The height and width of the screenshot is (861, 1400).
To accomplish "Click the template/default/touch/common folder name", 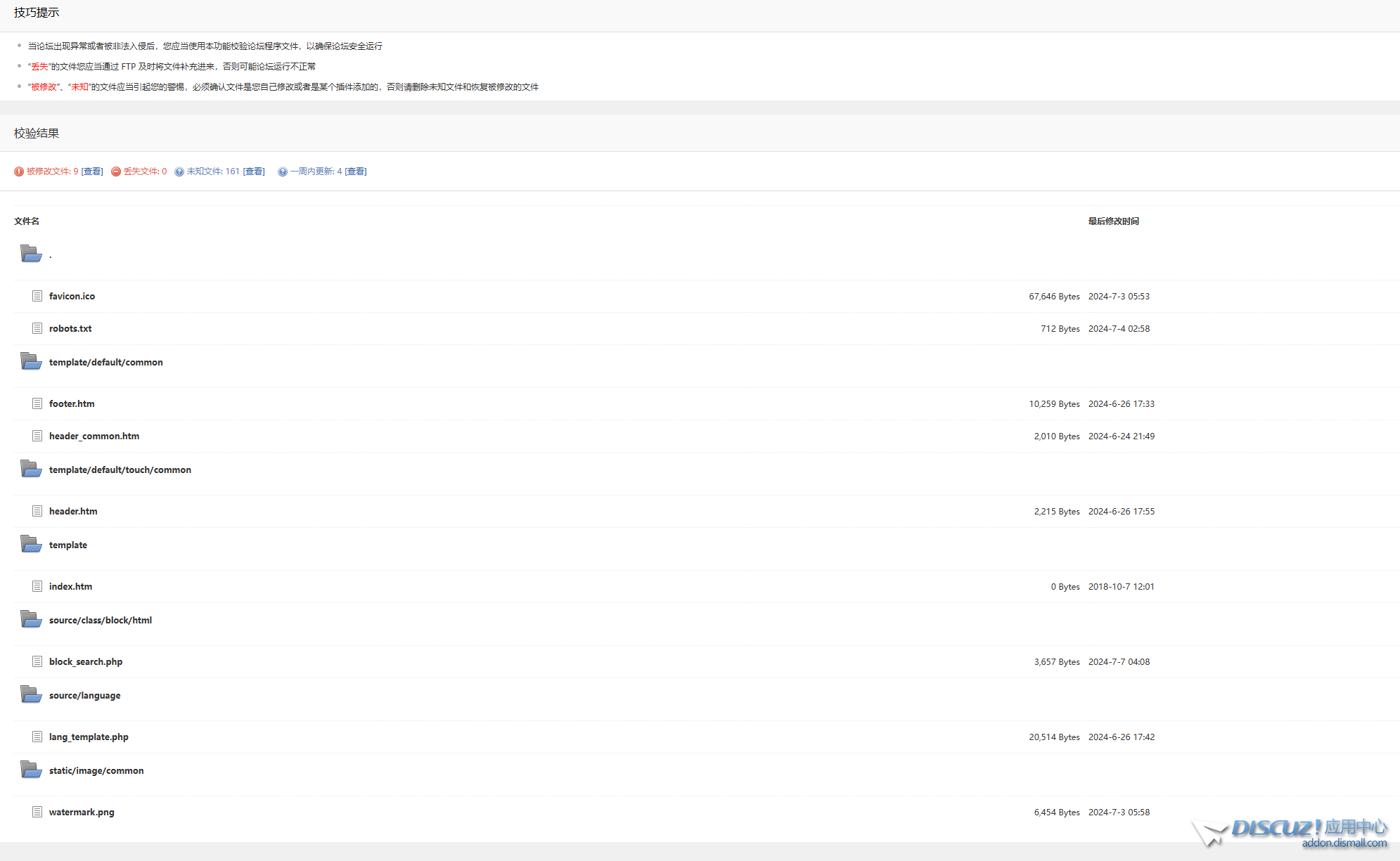I will point(120,470).
